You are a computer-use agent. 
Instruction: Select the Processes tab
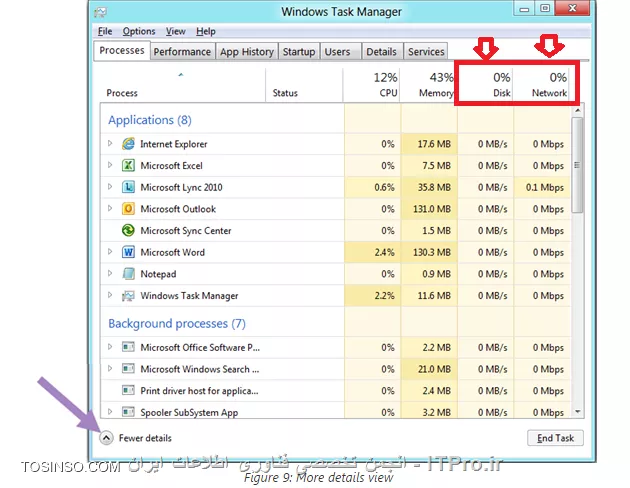click(122, 51)
